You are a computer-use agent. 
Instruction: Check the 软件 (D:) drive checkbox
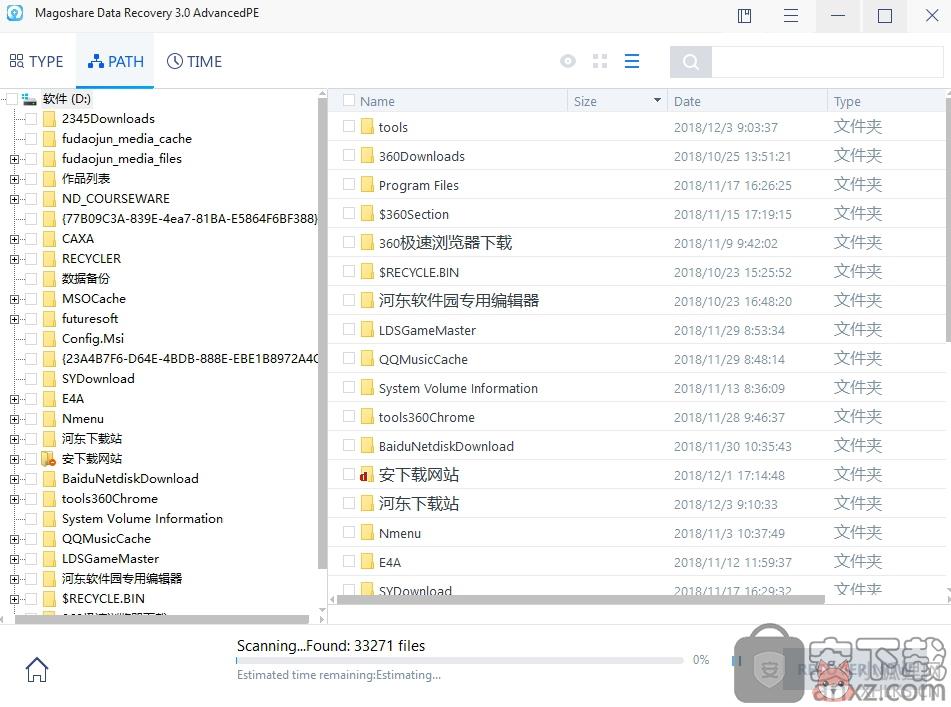pyautogui.click(x=11, y=99)
